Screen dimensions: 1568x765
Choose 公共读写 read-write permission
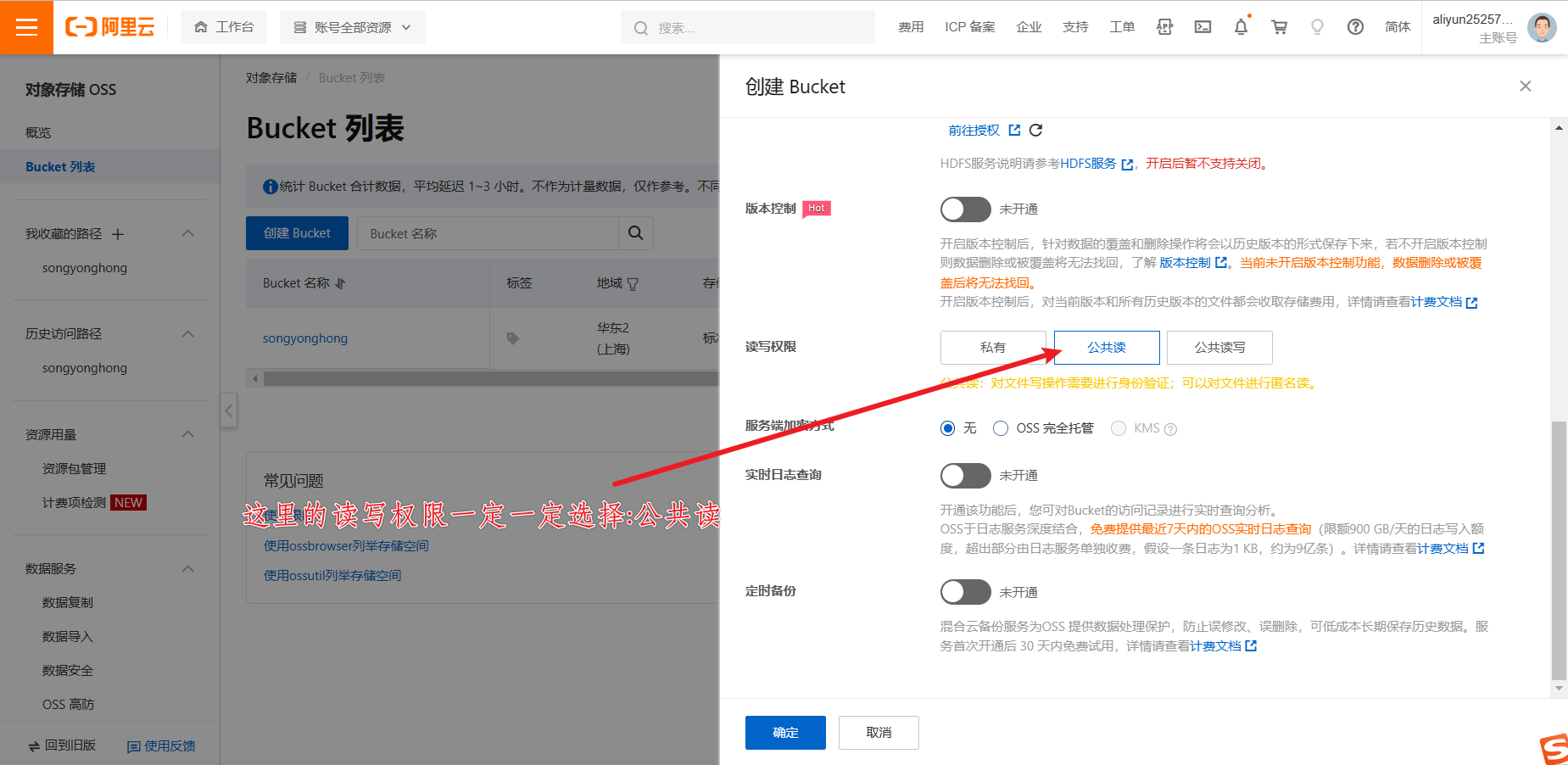pos(1219,348)
